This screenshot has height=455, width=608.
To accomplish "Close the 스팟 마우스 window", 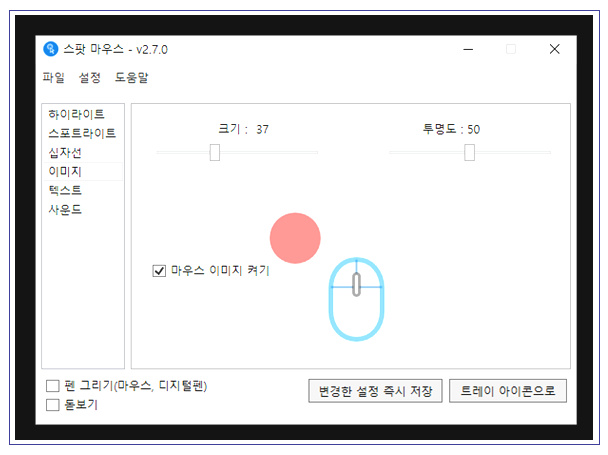I will [x=554, y=49].
